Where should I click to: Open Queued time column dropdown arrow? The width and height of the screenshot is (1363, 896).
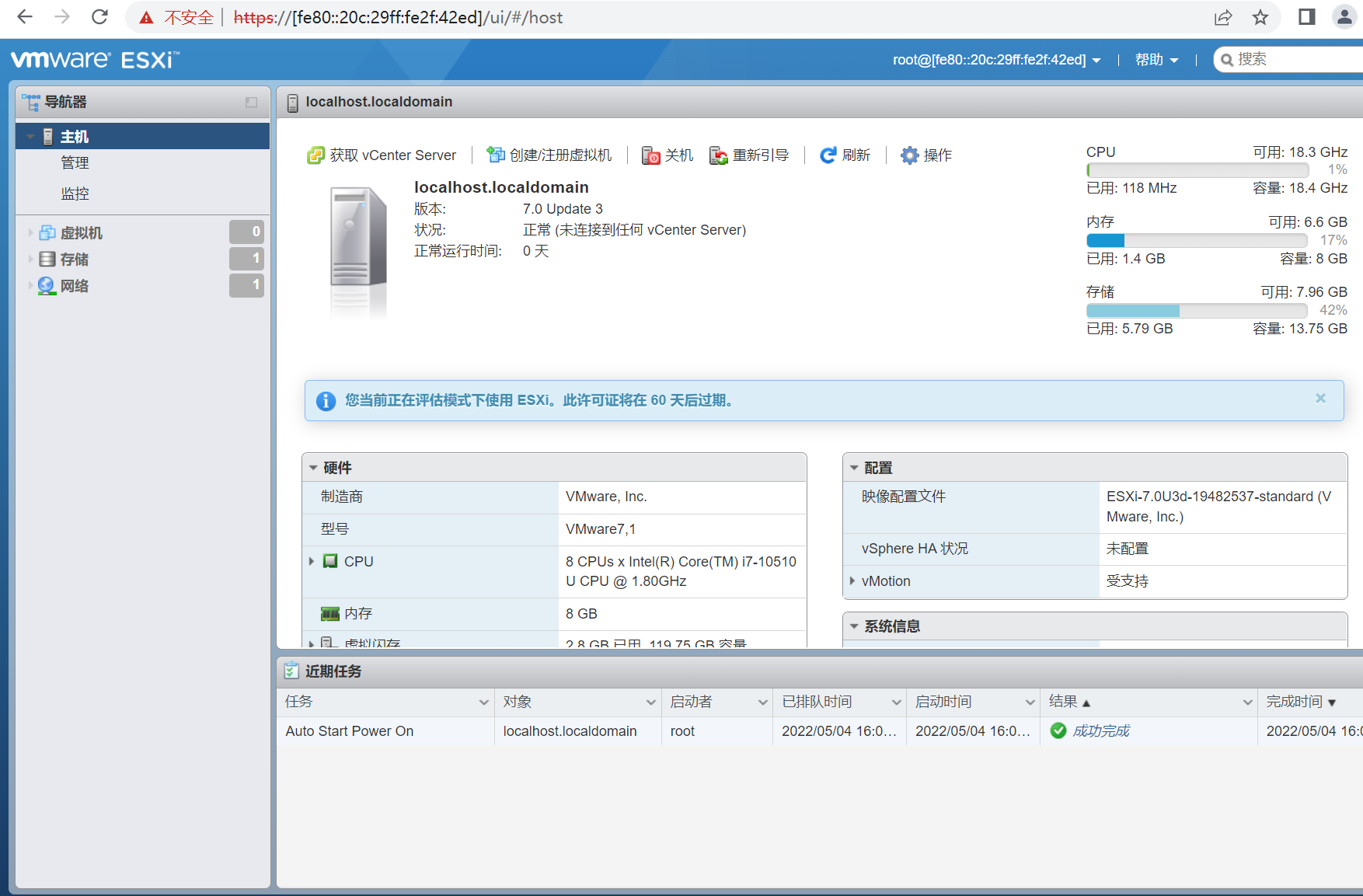[x=896, y=702]
